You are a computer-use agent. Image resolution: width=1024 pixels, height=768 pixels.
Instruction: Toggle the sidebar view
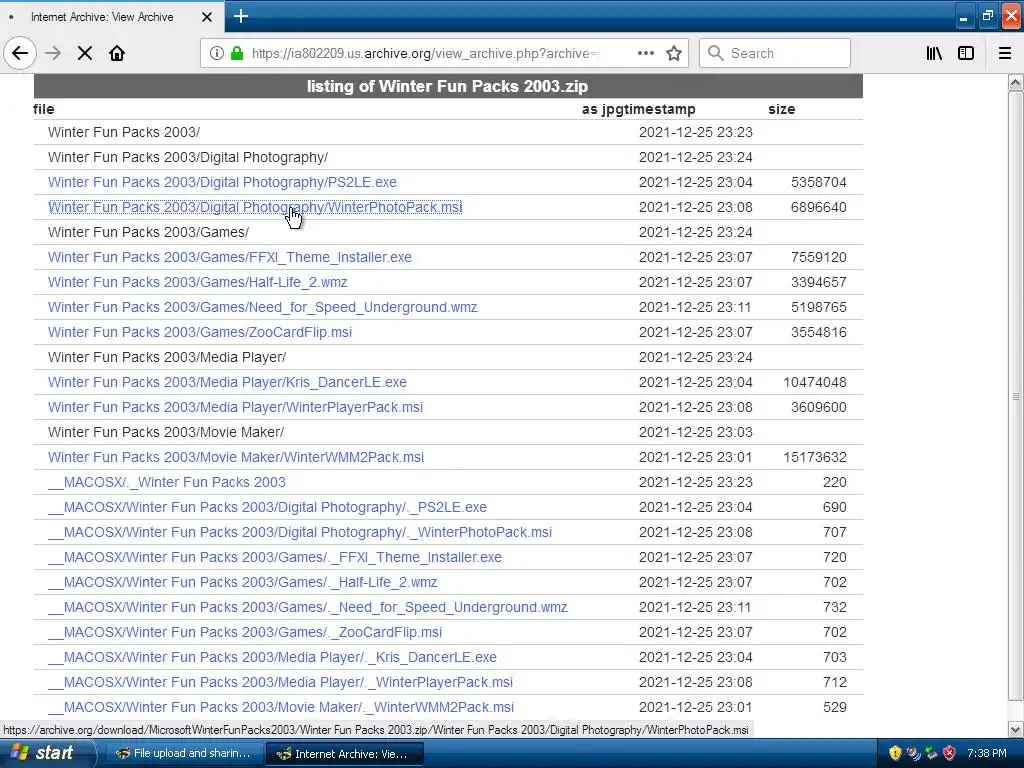point(966,54)
